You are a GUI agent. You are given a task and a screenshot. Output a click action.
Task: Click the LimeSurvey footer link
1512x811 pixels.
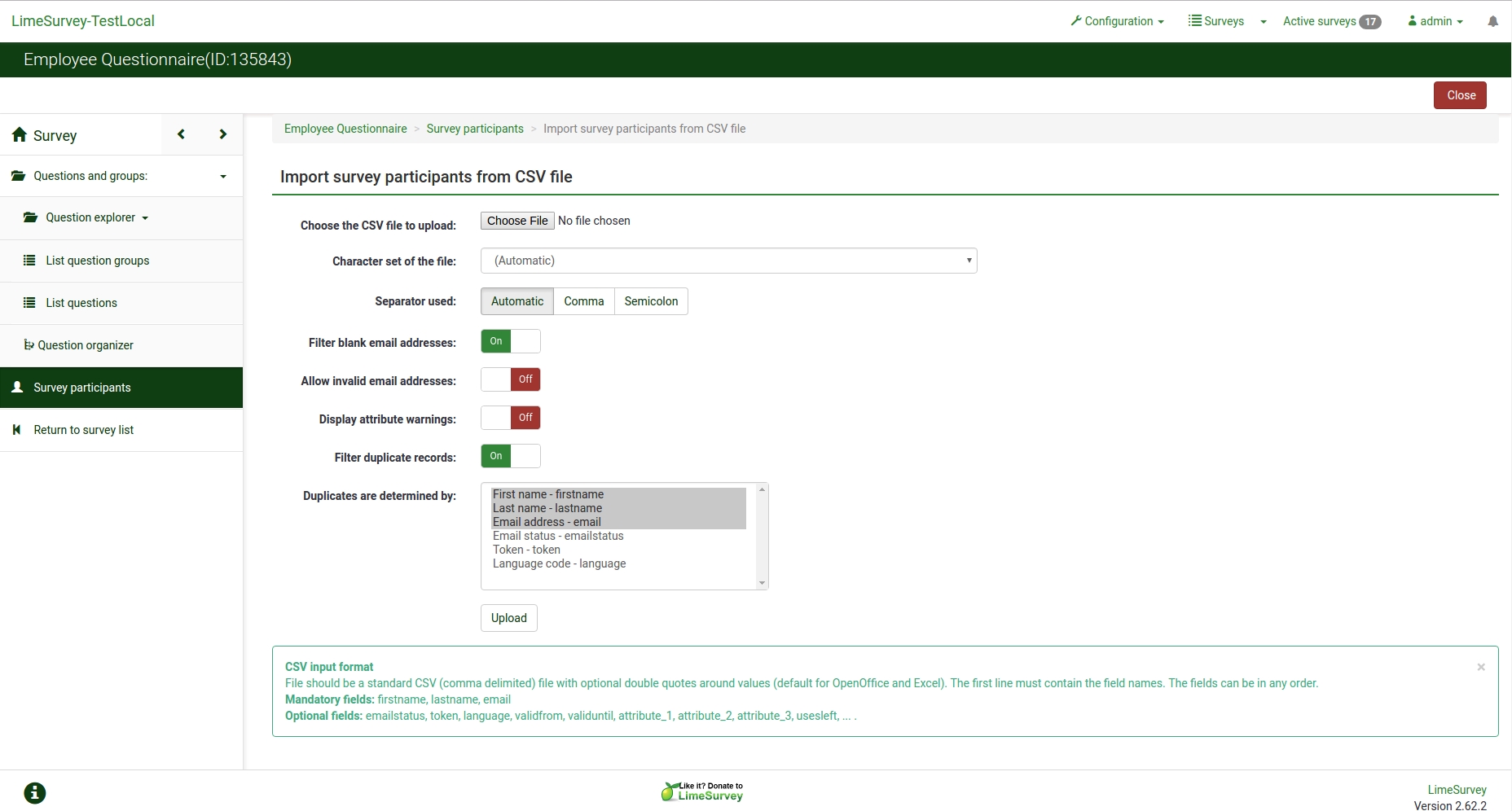(1457, 790)
